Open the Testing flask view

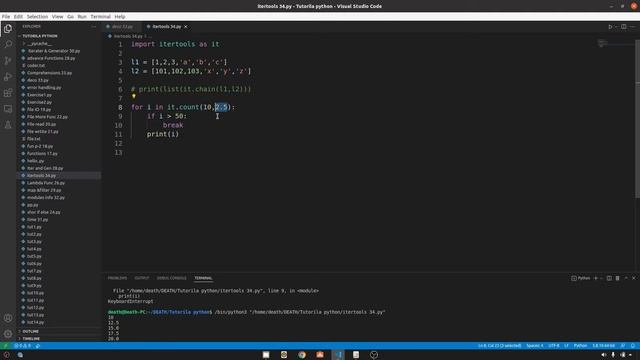click(8, 125)
